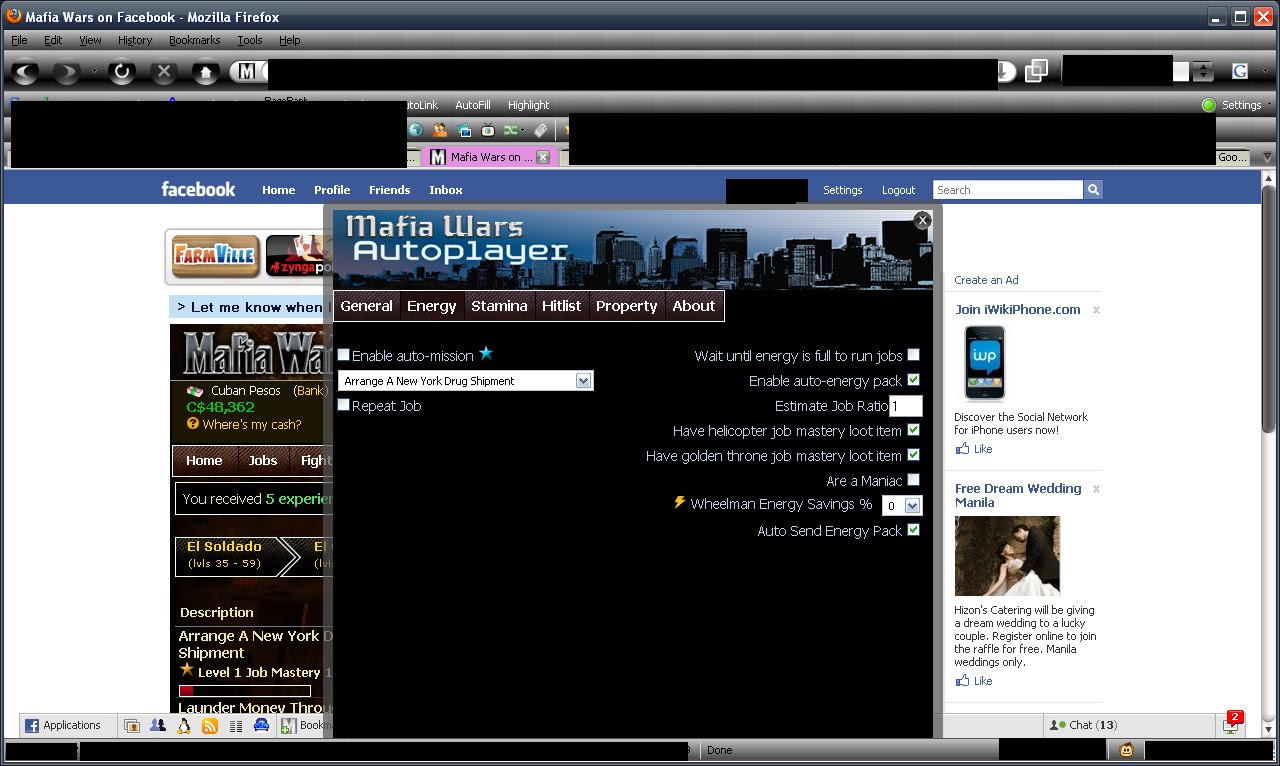
Task: Click the browser Forward arrow button
Action: (x=67, y=72)
